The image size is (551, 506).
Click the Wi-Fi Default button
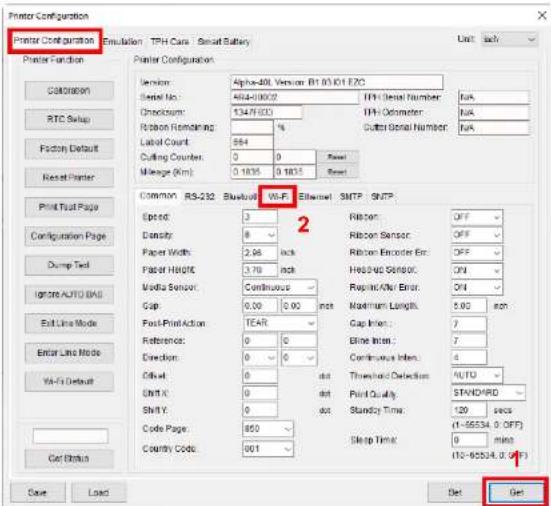click(x=69, y=381)
